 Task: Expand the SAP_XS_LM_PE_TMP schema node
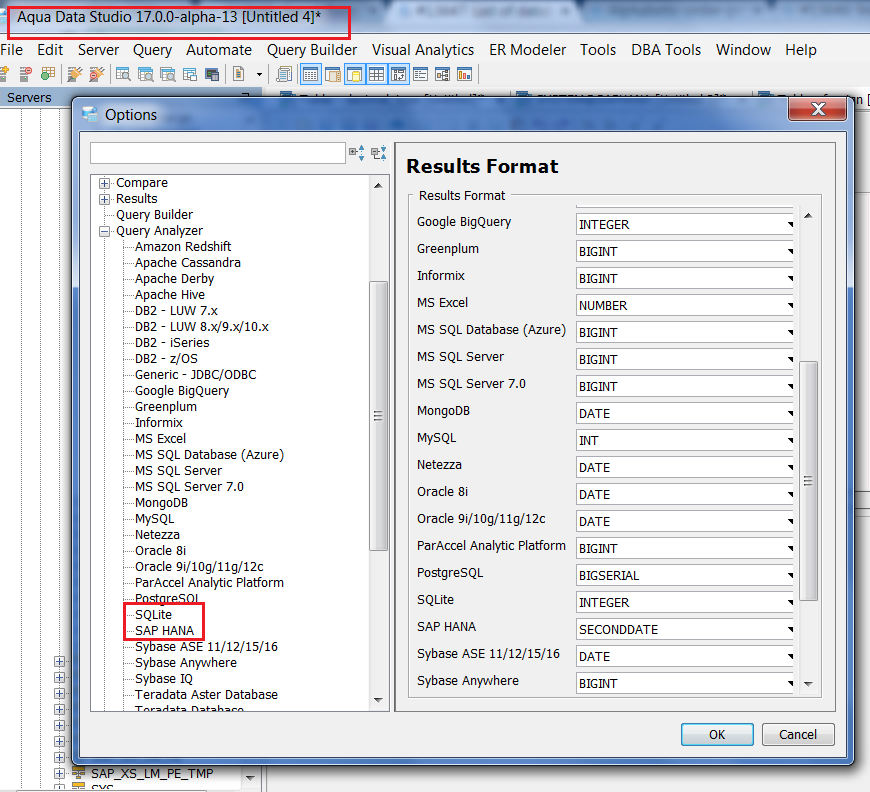59,773
